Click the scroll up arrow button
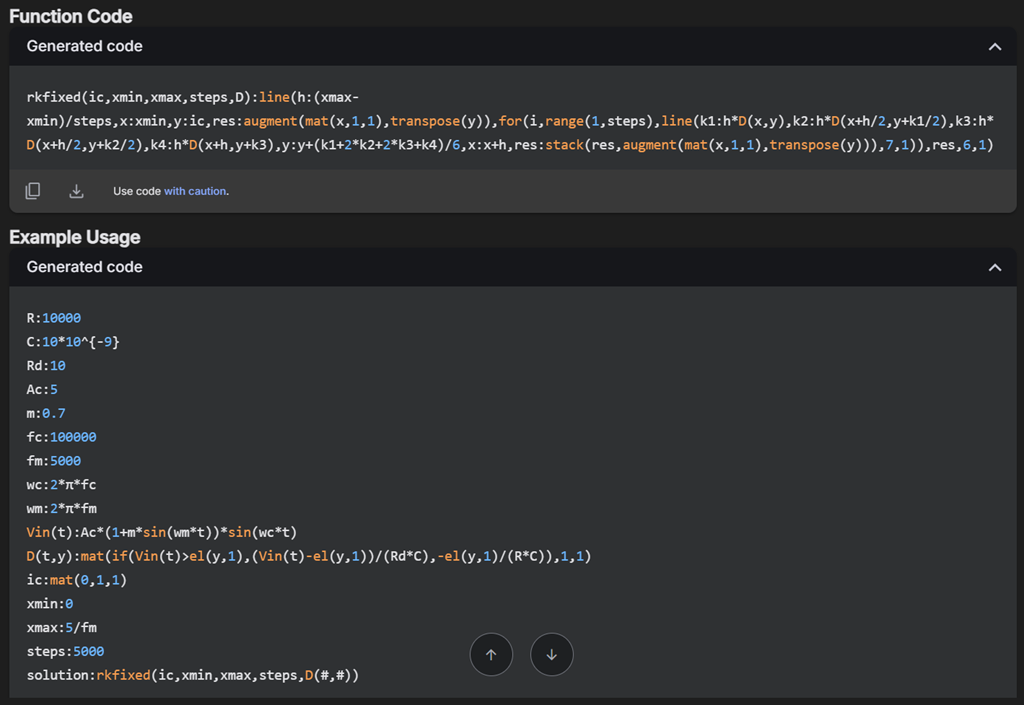 coord(491,655)
